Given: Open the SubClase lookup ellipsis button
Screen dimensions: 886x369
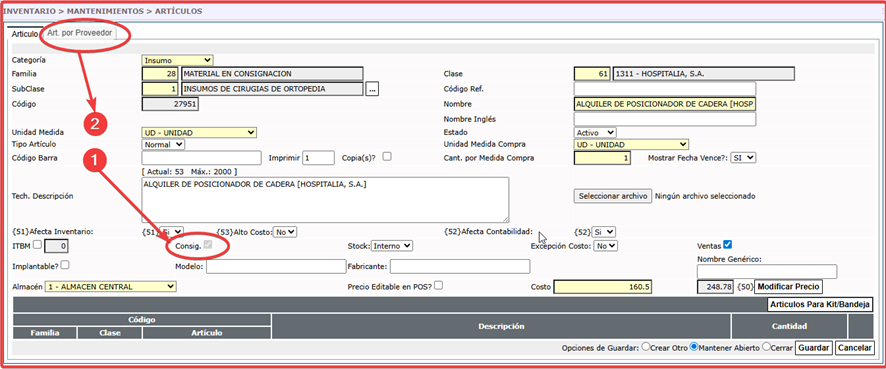Looking at the screenshot, I should 372,89.
